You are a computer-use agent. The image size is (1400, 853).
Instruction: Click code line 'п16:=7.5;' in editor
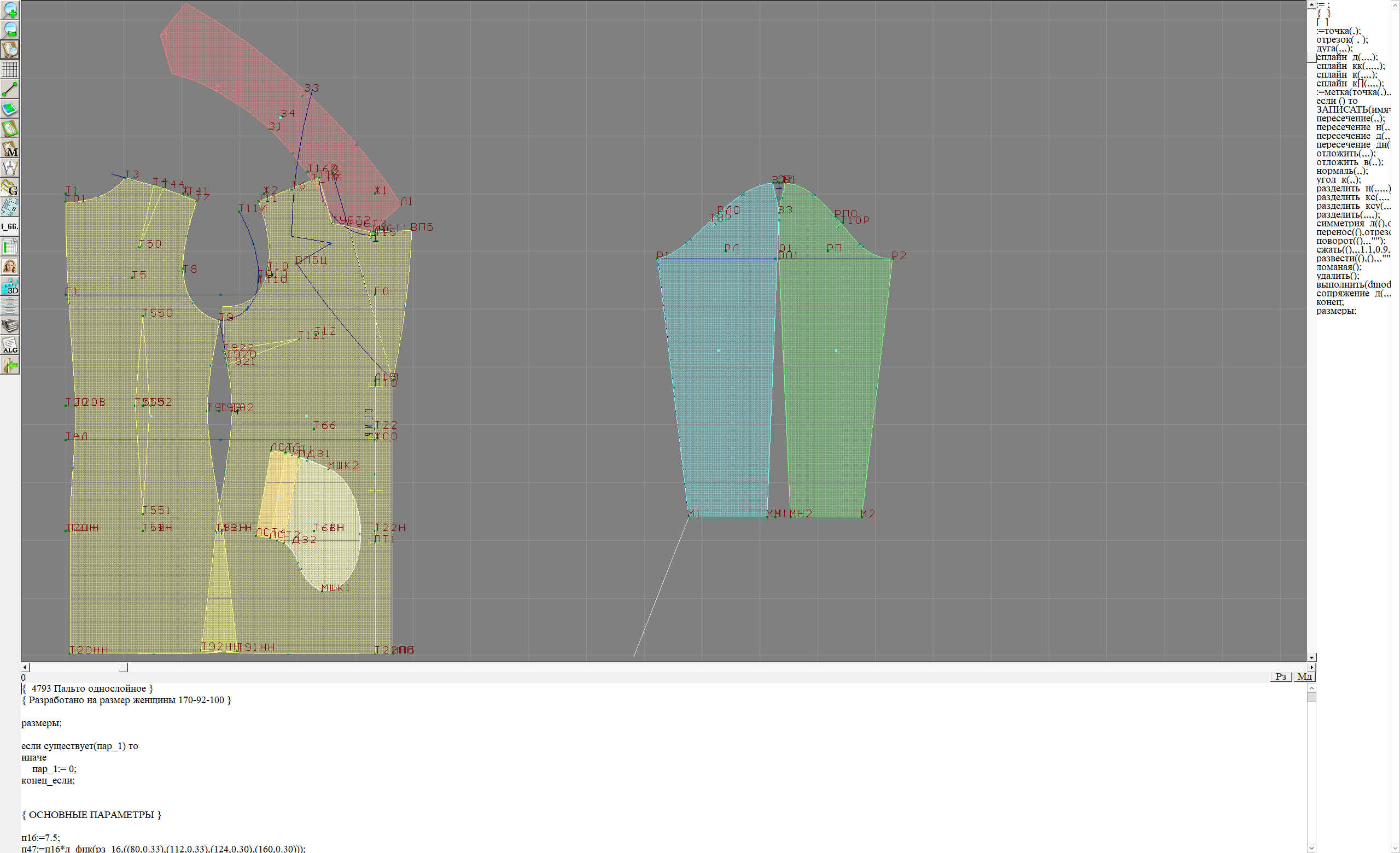click(x=40, y=838)
